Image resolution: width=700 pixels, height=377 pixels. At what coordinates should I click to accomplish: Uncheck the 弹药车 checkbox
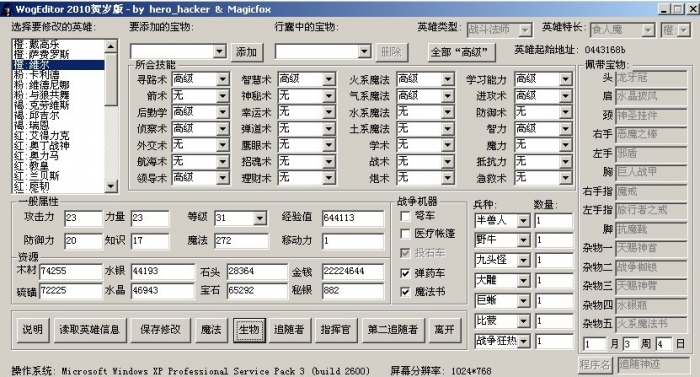pyautogui.click(x=405, y=273)
